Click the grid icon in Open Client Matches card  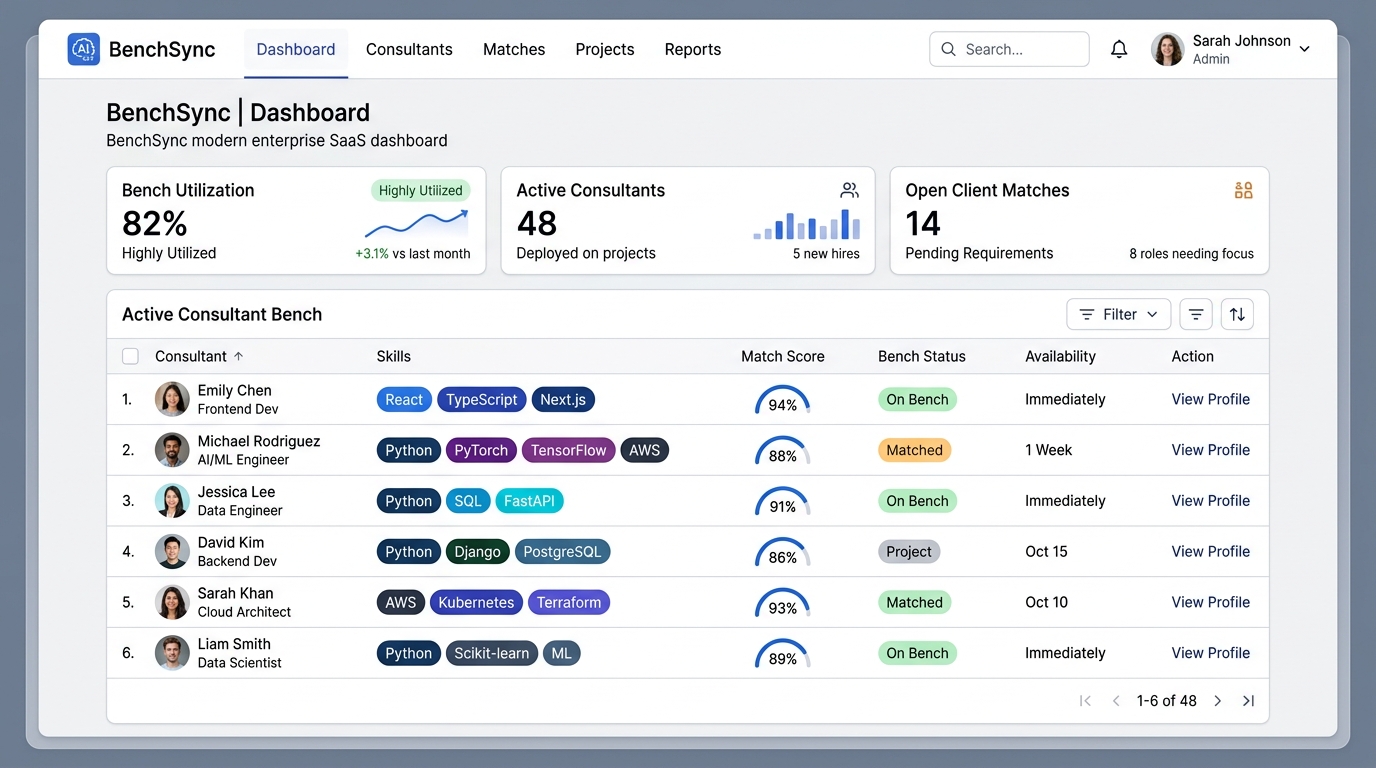(x=1243, y=190)
